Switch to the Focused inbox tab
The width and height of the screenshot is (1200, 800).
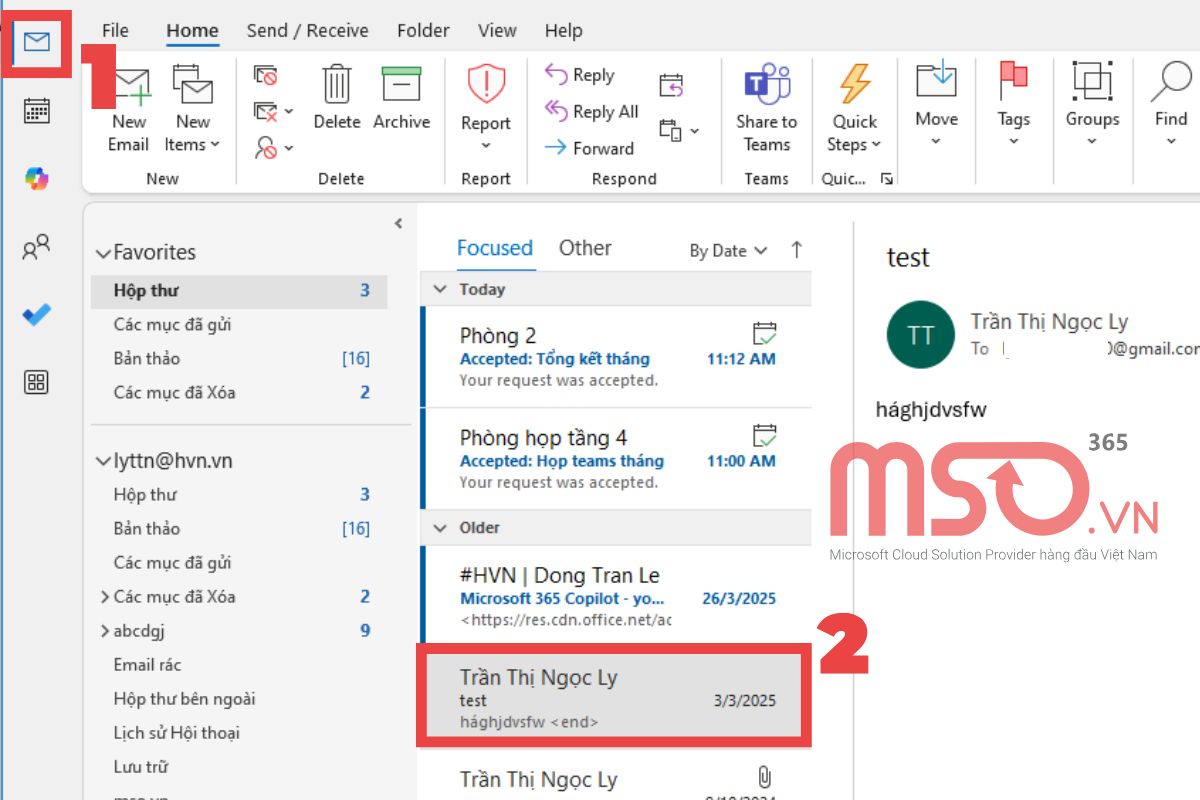[495, 248]
